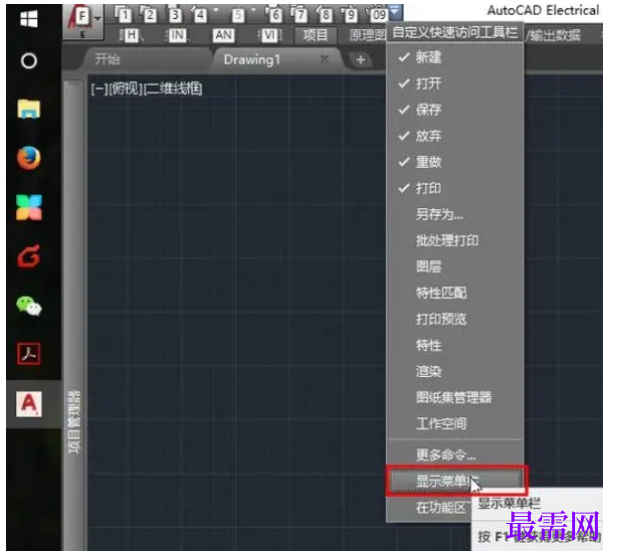Choose 更多命令... menu entry

point(455,455)
